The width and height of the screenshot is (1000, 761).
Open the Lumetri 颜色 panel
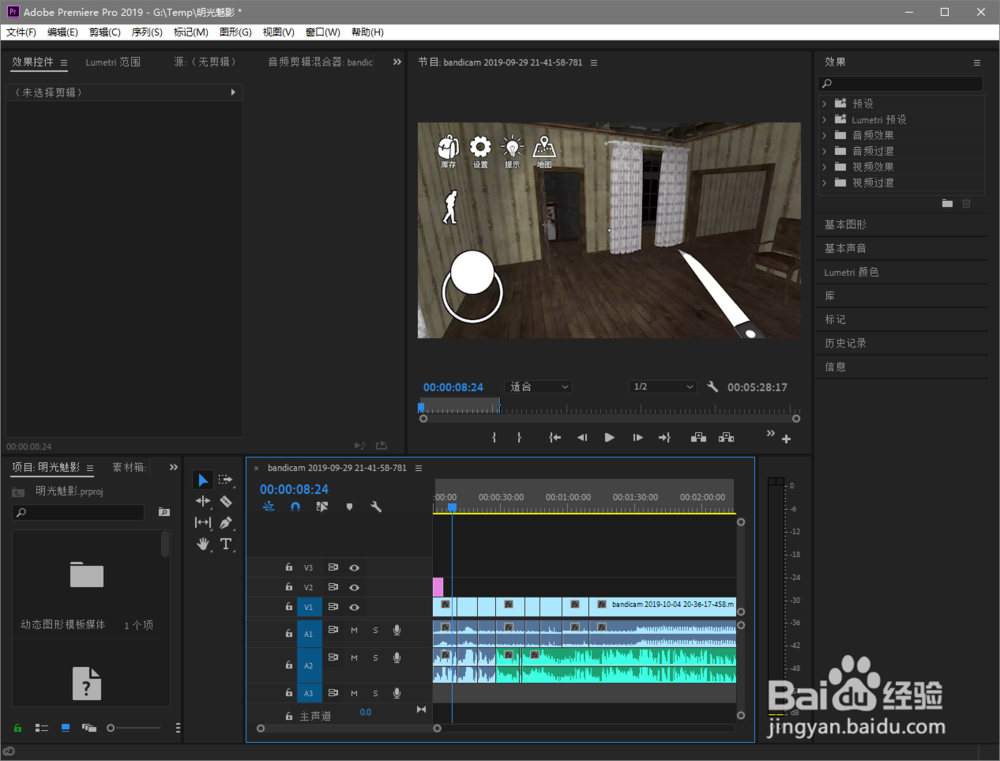(x=851, y=272)
